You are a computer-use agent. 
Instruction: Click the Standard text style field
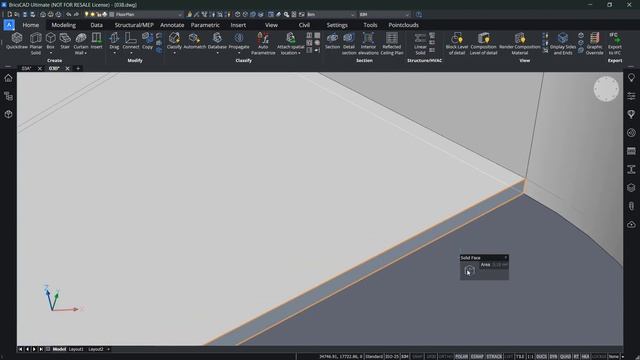pos(374,357)
